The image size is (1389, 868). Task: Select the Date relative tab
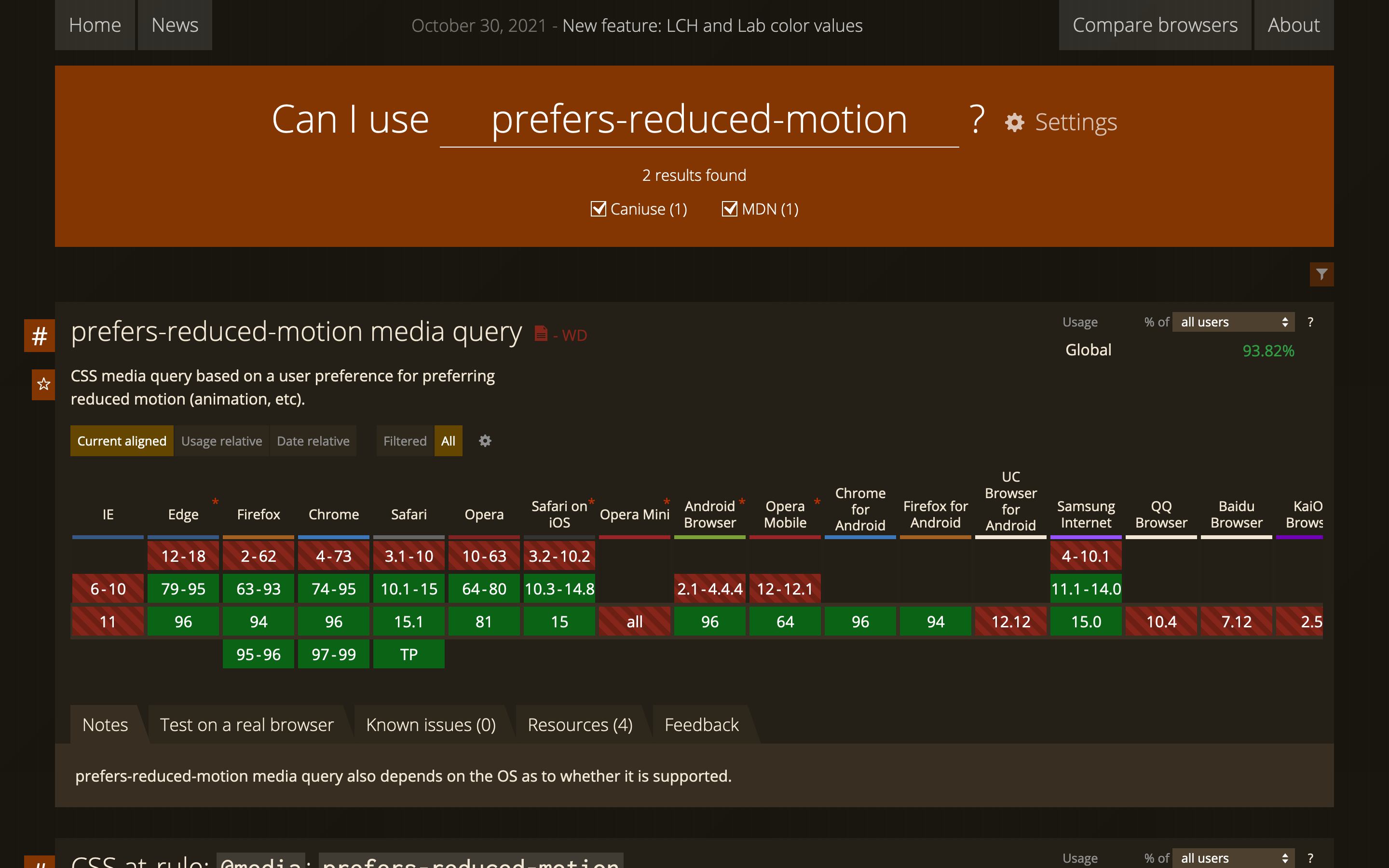[x=312, y=441]
